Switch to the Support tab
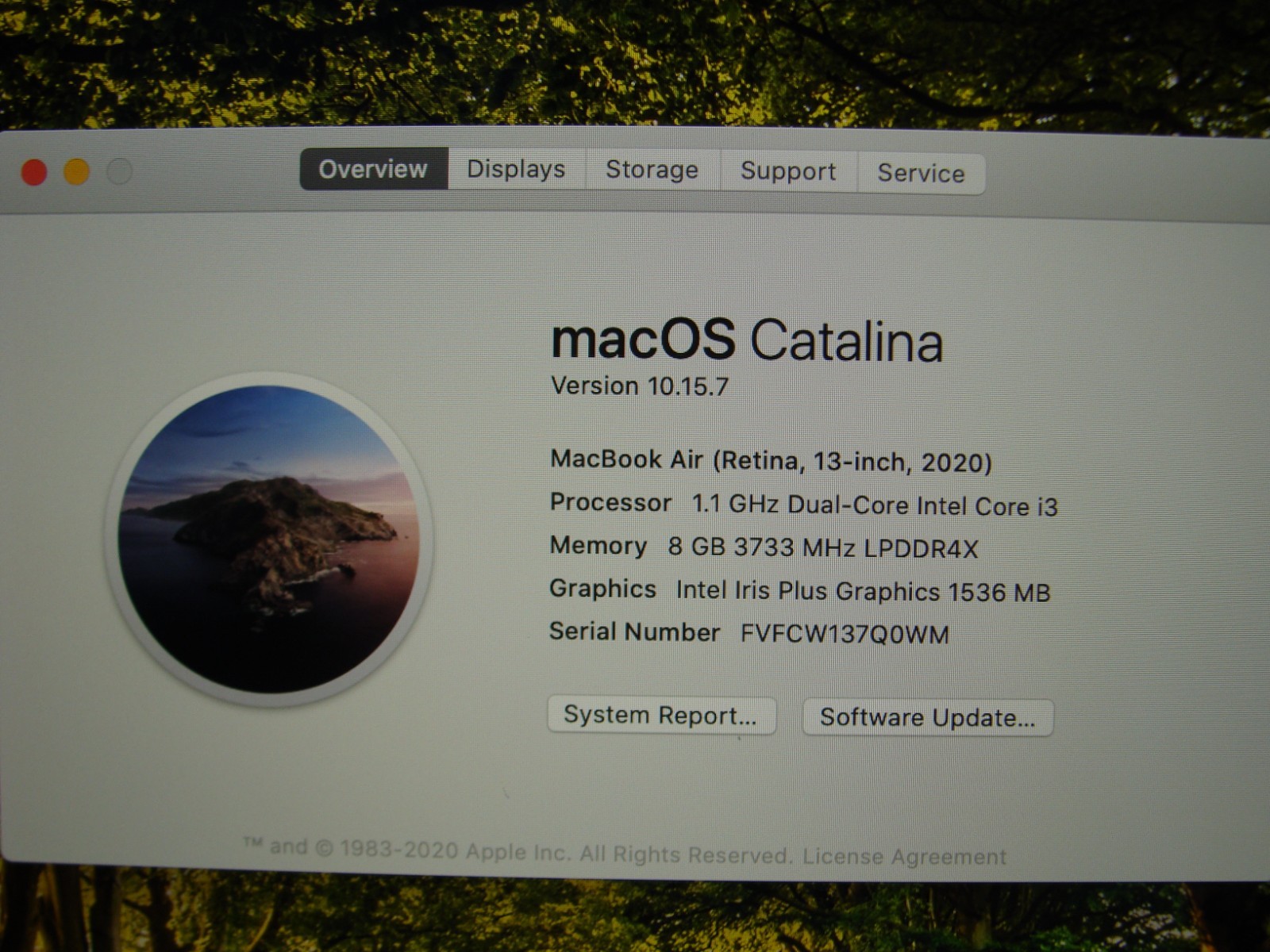 788,172
